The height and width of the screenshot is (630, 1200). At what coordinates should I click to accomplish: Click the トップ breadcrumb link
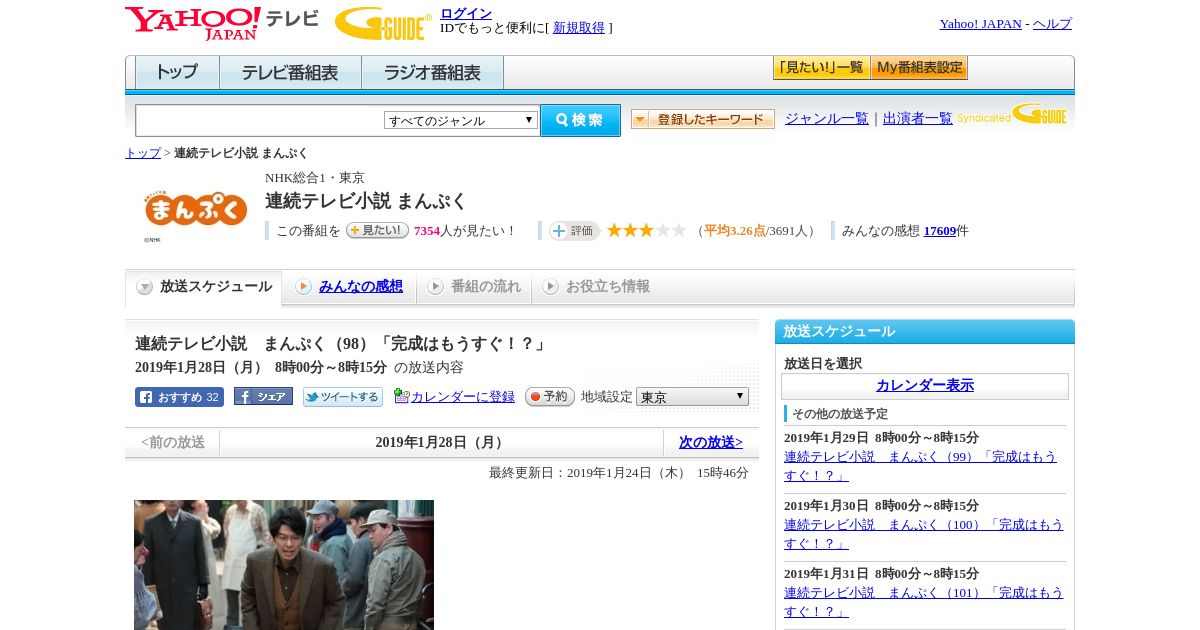pos(143,153)
